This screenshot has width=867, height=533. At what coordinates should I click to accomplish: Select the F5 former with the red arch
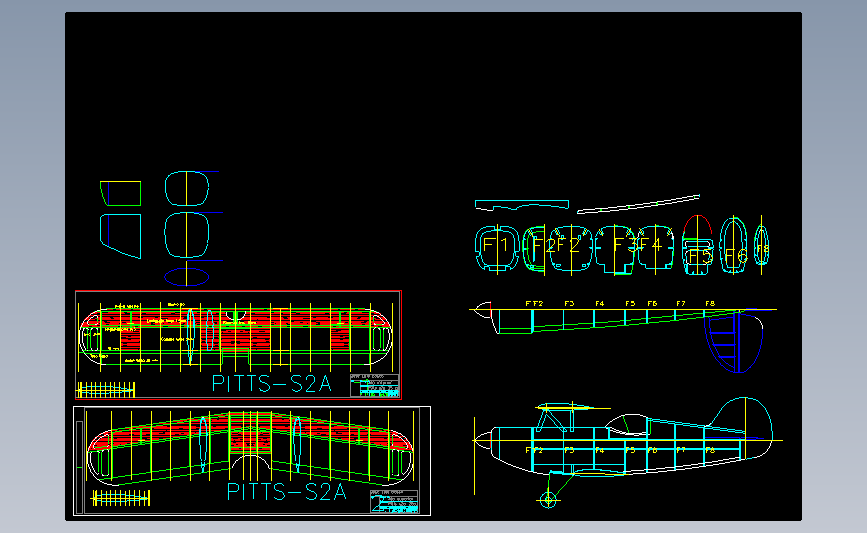click(697, 245)
